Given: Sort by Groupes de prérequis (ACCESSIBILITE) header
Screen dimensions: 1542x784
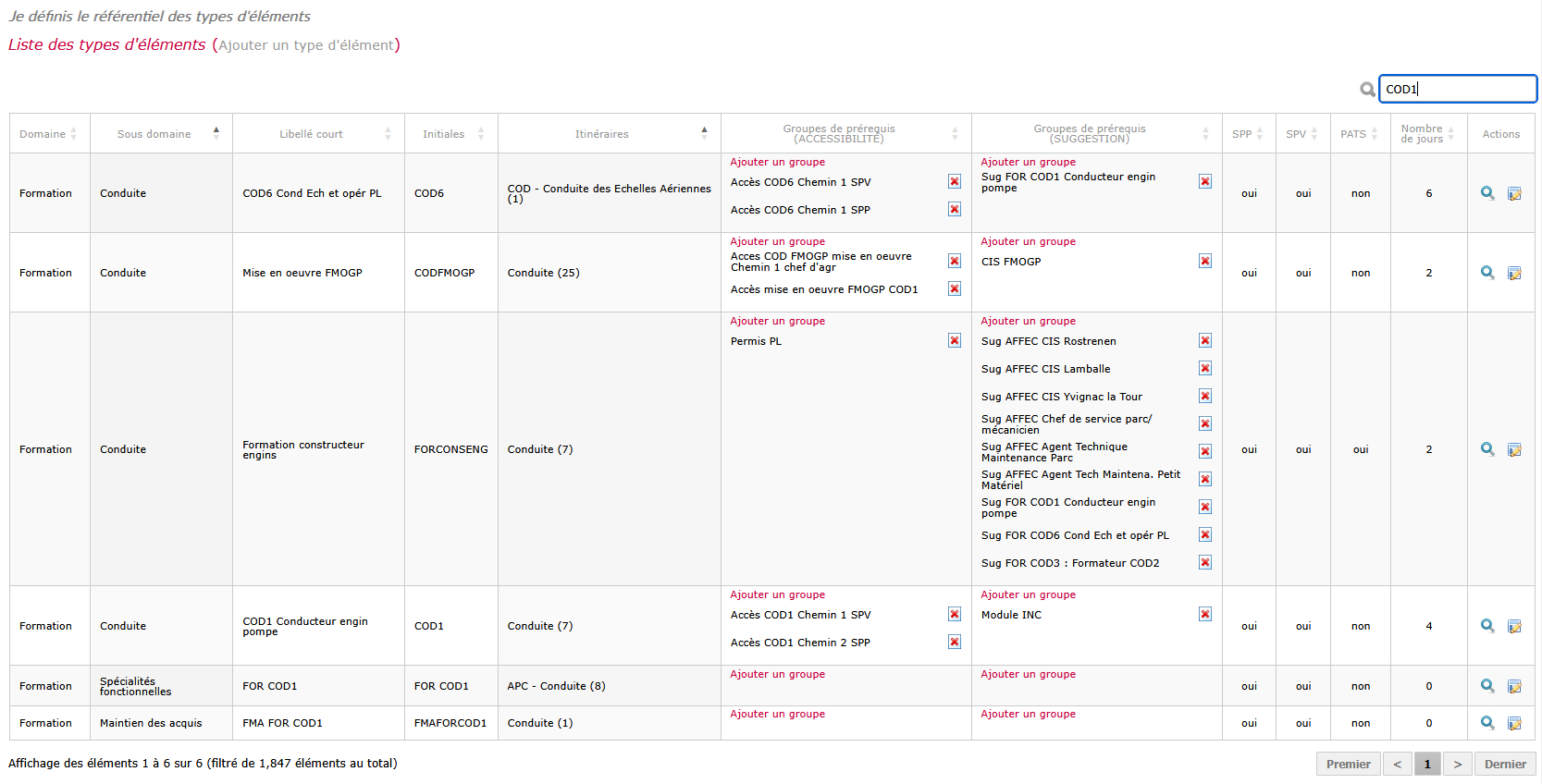Looking at the screenshot, I should click(x=846, y=134).
